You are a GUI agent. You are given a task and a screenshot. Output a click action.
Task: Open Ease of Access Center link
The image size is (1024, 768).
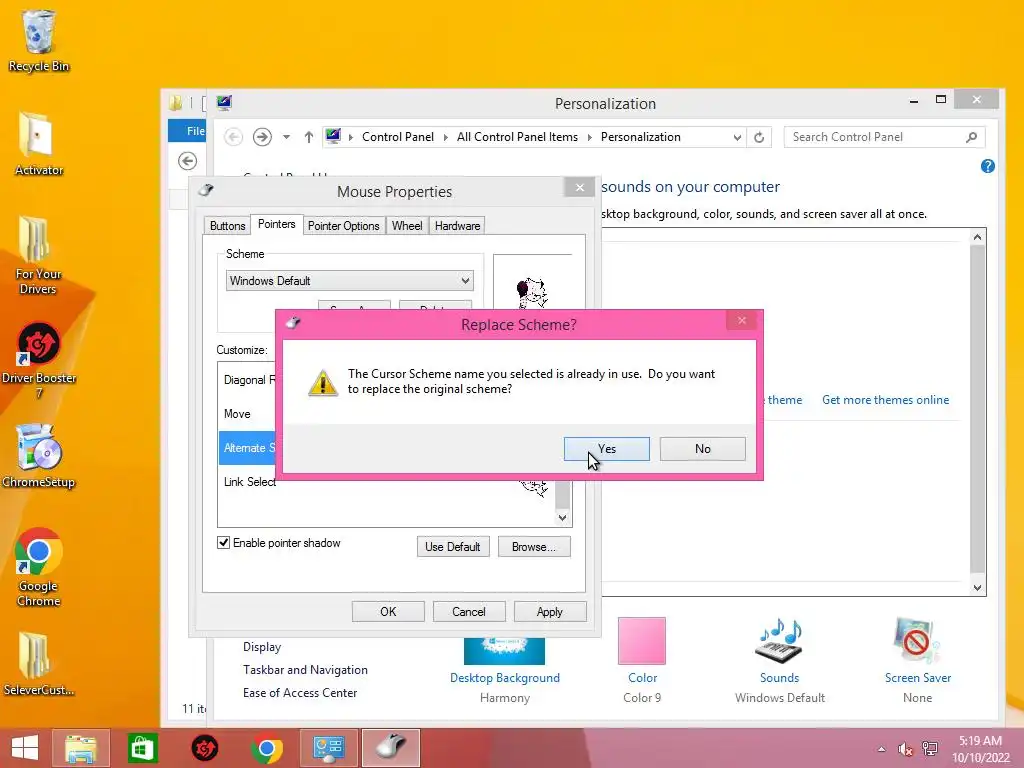(300, 692)
